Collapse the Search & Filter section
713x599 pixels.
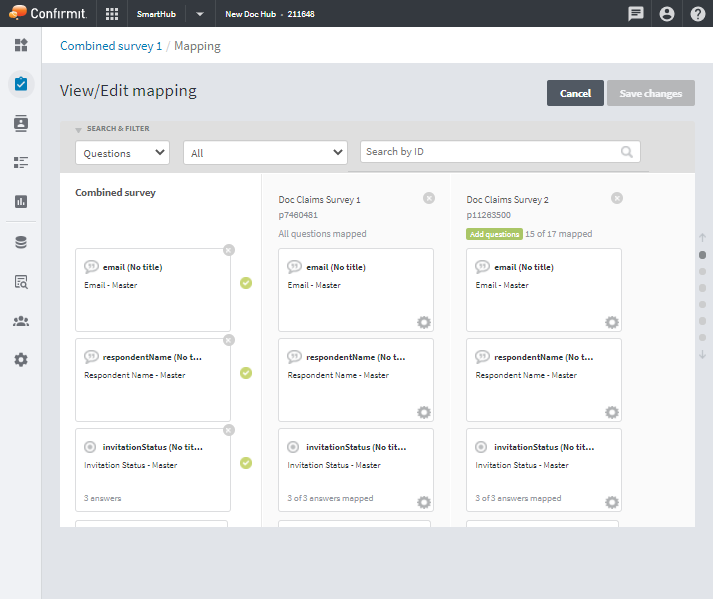click(x=78, y=130)
